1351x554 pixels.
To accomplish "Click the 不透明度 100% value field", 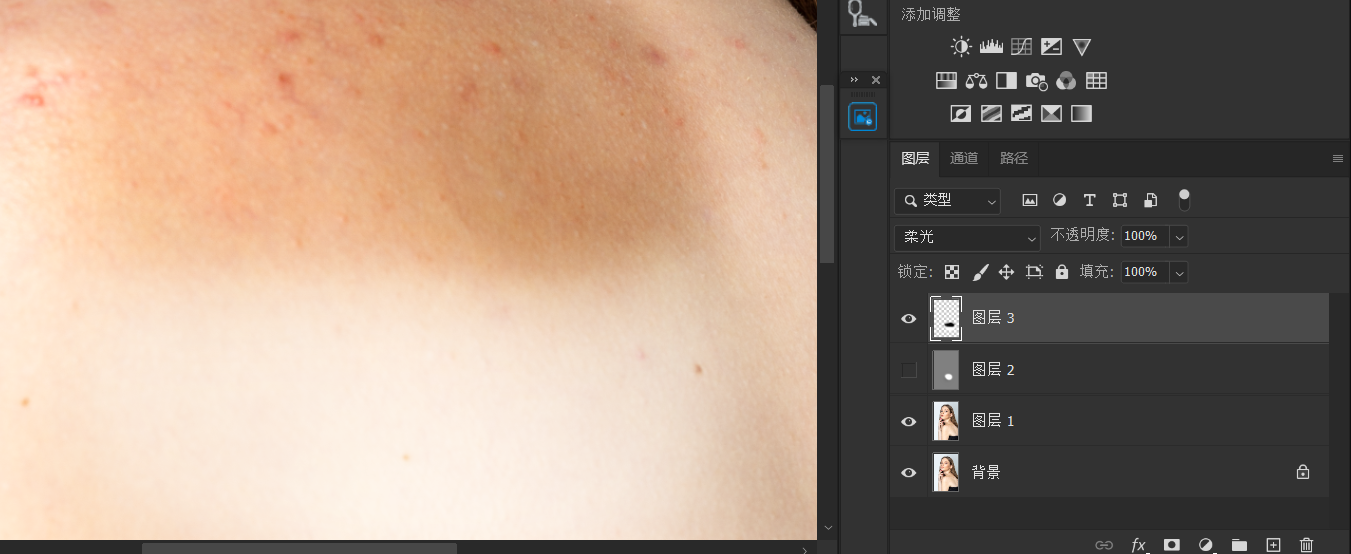I will 1145,237.
